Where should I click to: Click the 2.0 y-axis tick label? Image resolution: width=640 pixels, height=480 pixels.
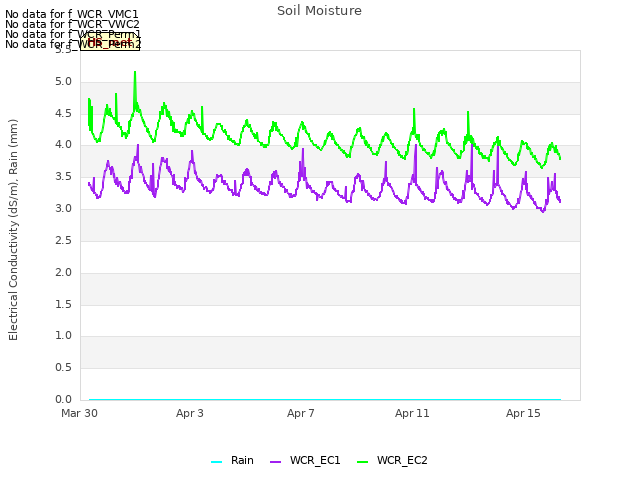63,272
